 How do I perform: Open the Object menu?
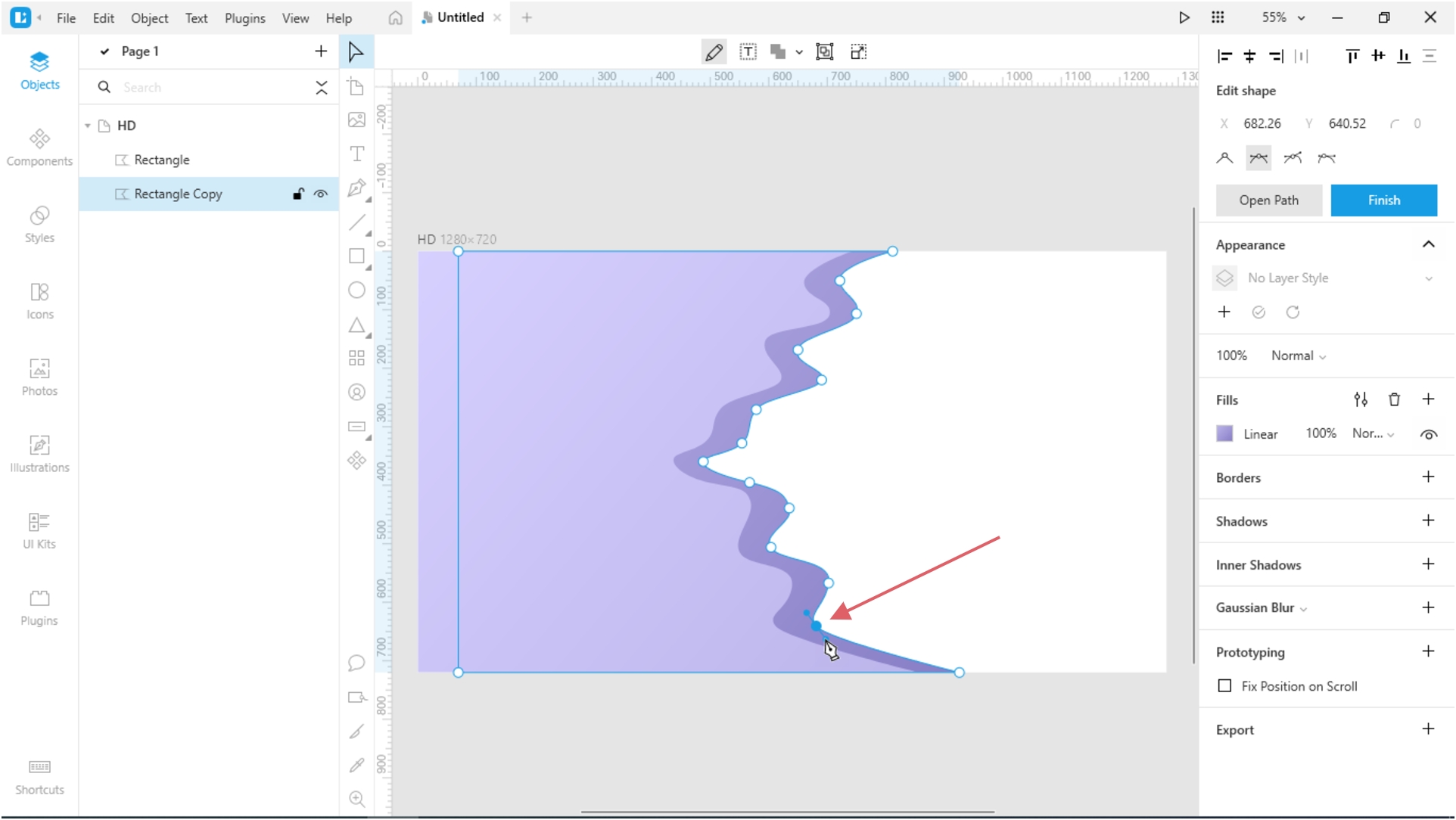[149, 17]
